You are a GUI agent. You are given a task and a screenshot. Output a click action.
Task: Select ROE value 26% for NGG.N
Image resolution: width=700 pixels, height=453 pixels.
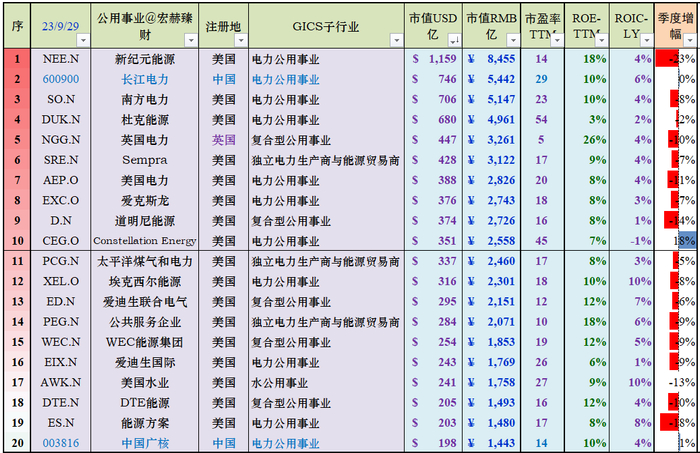point(587,140)
